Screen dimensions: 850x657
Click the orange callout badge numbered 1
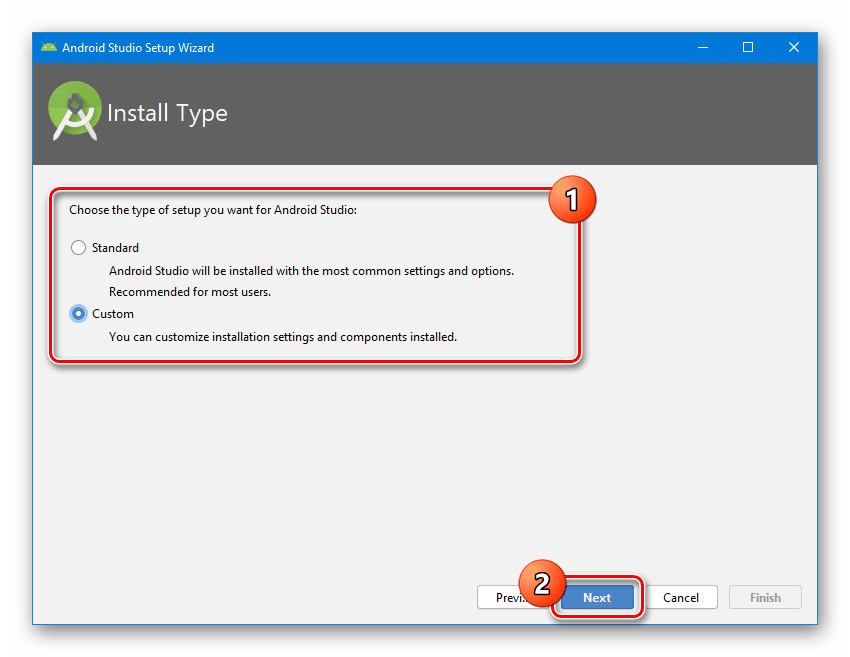572,199
